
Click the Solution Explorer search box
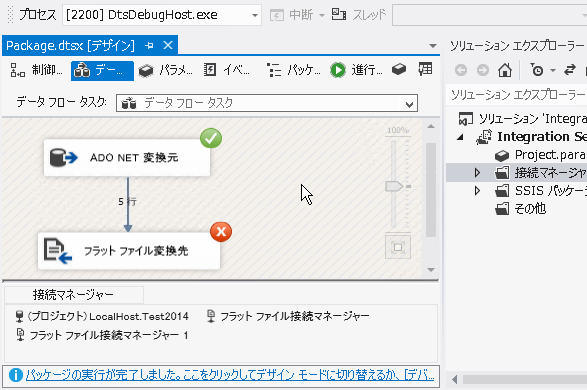click(x=517, y=95)
